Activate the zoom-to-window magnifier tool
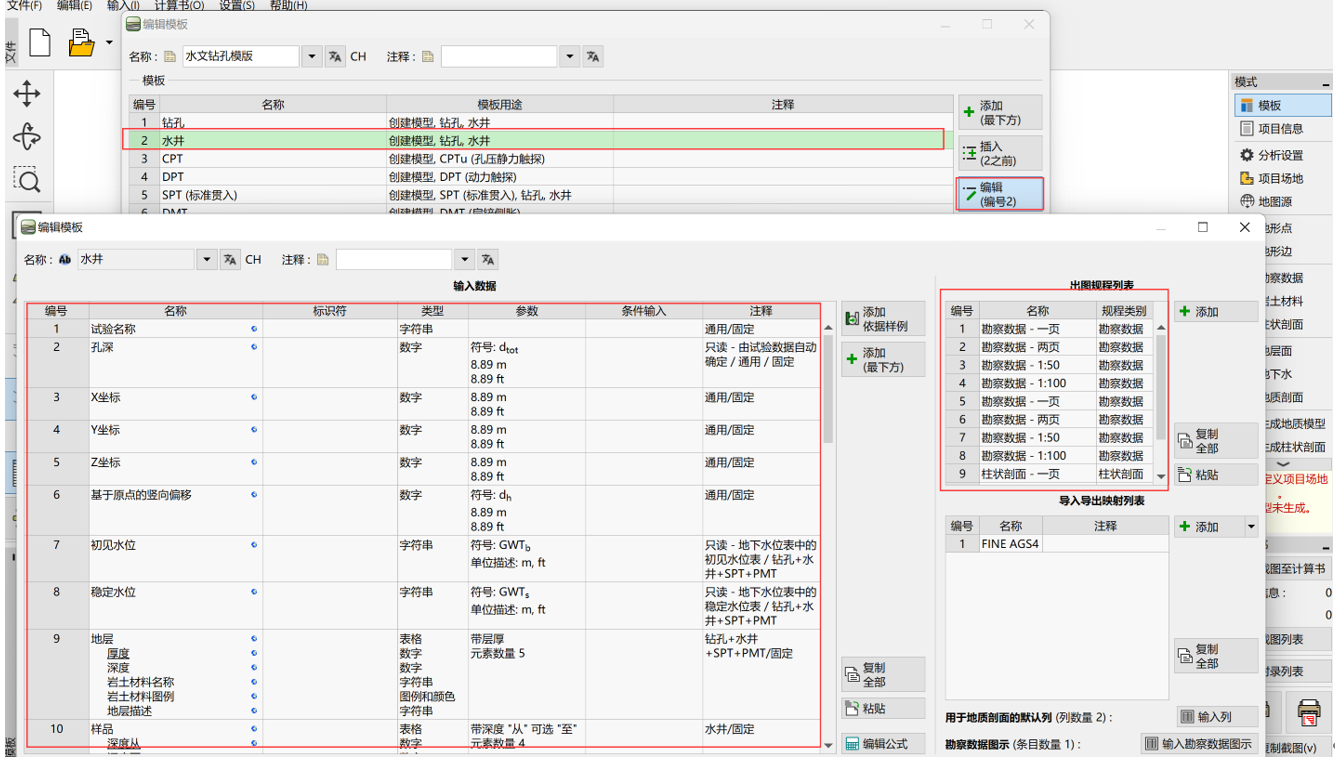 point(27,180)
